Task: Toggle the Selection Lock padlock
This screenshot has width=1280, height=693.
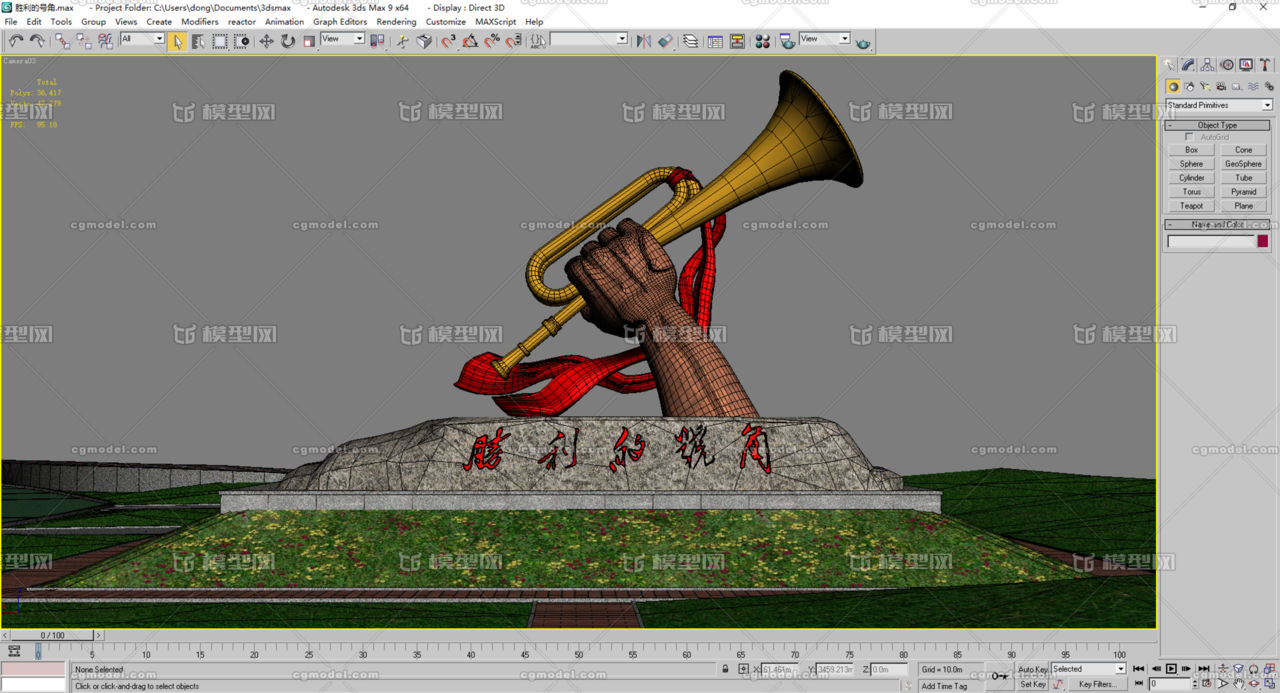Action: (x=725, y=669)
